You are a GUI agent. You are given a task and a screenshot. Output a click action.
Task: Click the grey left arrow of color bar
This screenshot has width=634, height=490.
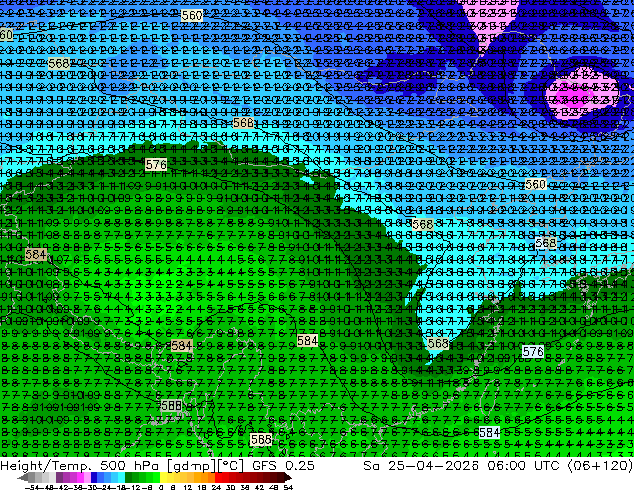(x=23, y=477)
